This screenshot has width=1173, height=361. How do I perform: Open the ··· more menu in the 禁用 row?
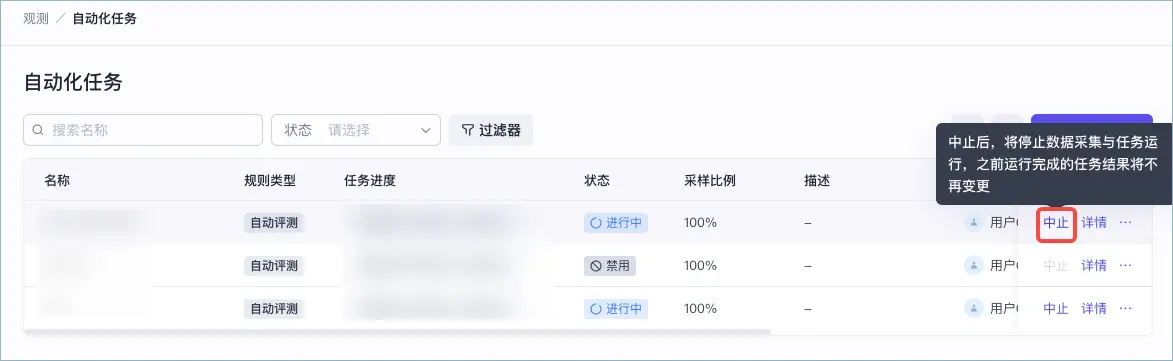[x=1126, y=265]
